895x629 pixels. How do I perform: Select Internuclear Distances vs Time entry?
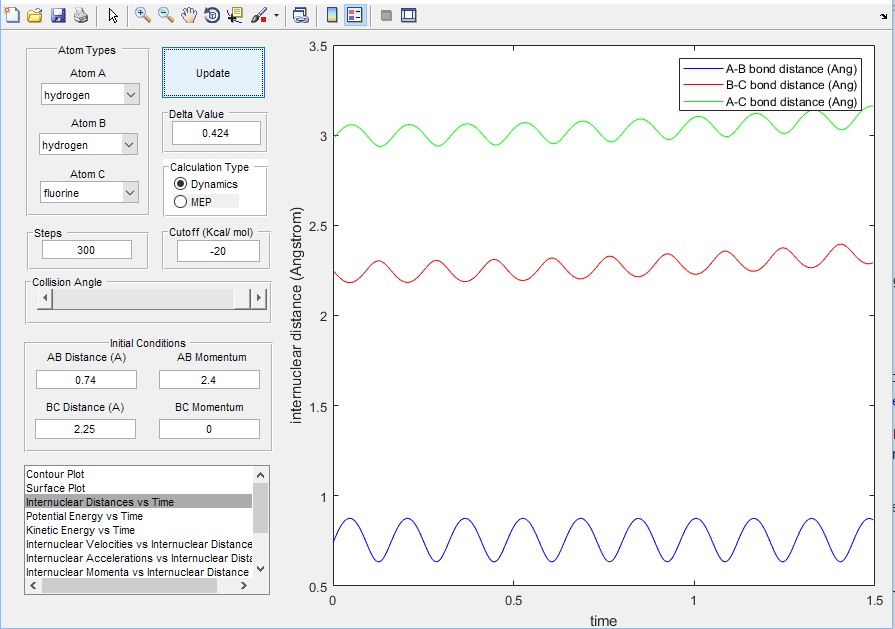[139, 502]
